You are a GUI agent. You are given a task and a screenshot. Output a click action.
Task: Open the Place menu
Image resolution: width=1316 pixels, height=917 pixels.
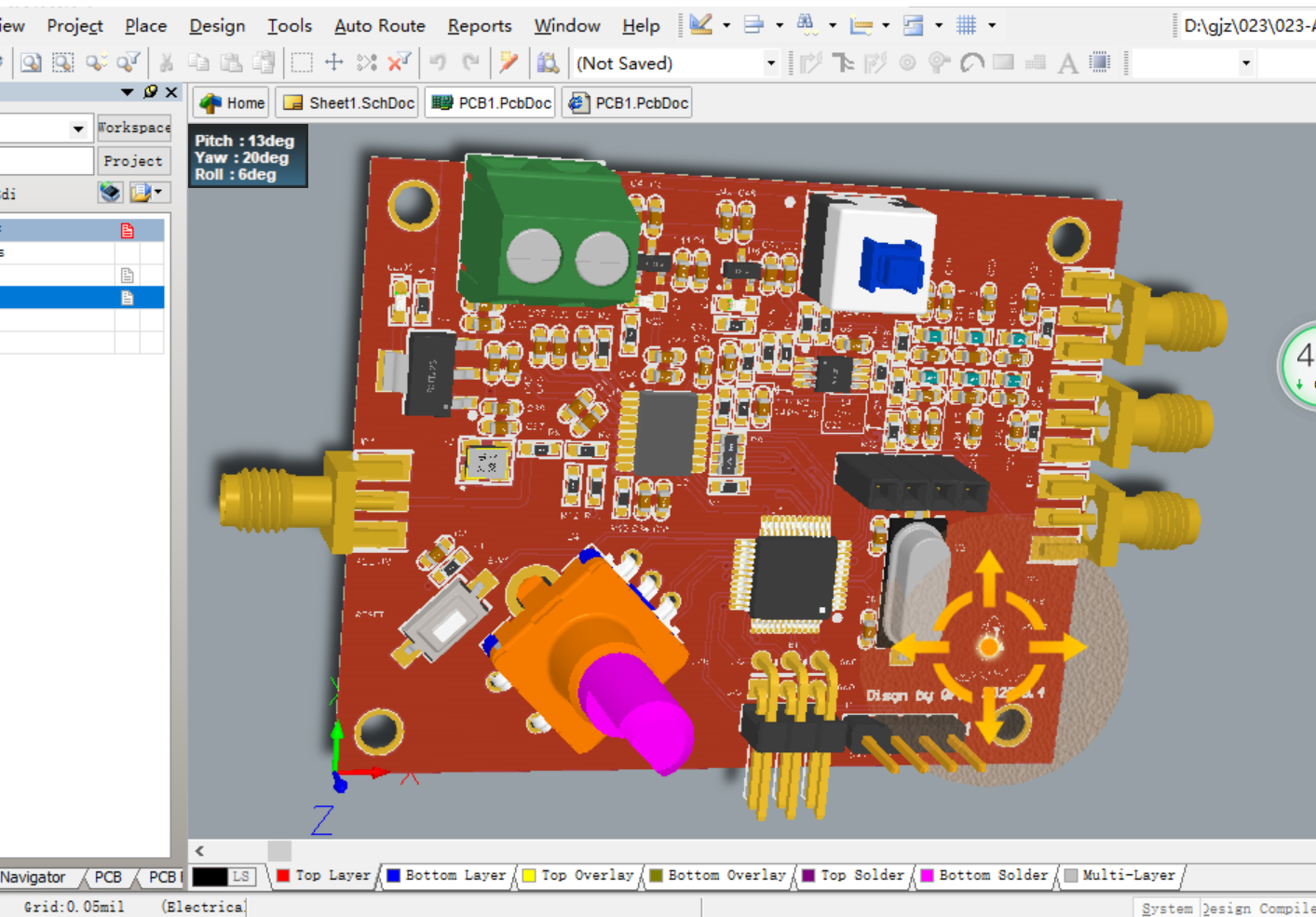(146, 26)
